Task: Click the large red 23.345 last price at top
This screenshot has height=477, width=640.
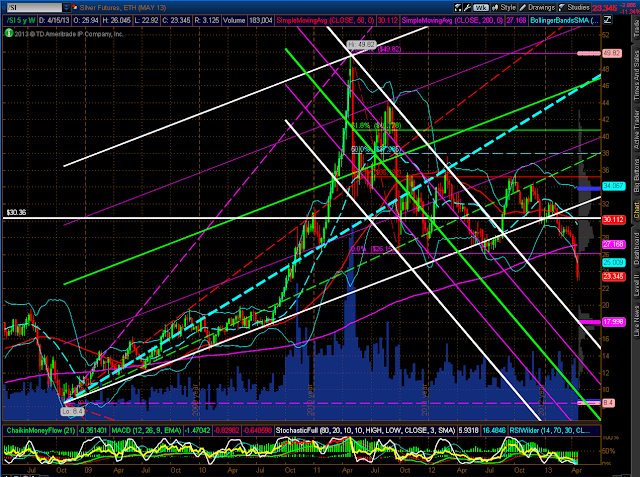Action: [x=605, y=8]
